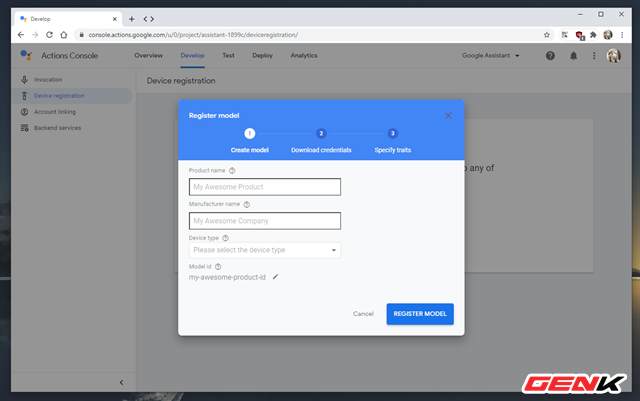The height and width of the screenshot is (401, 640).
Task: Switch to the Test tab
Action: point(228,56)
